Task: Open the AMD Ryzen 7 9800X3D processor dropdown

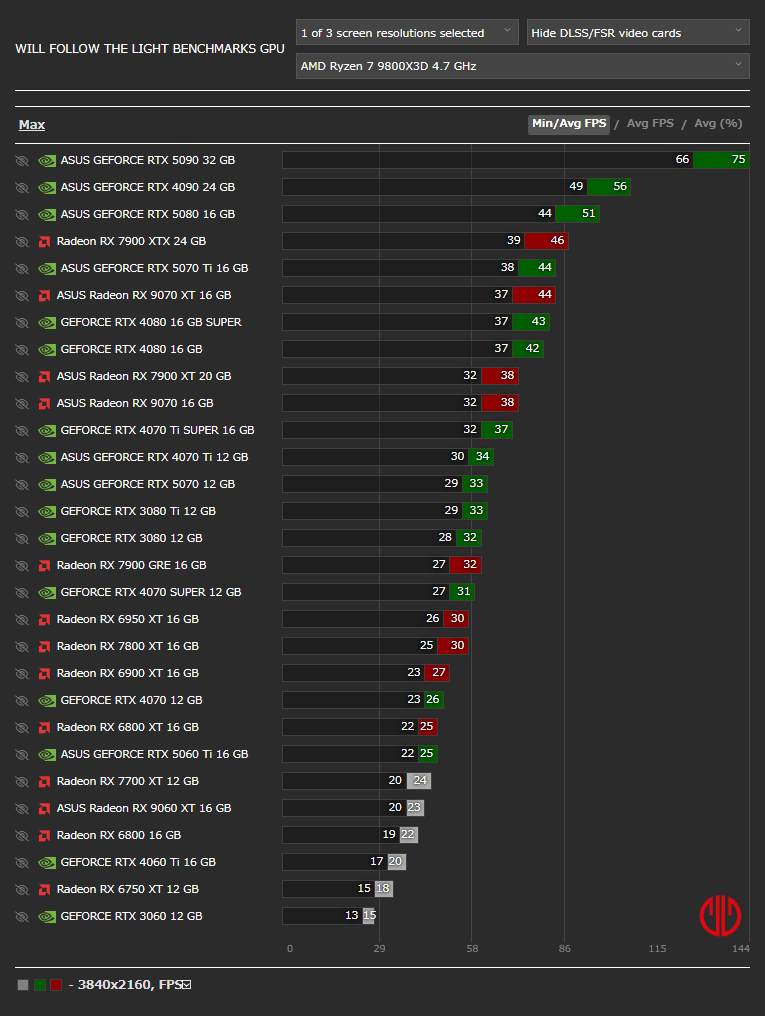Action: (x=523, y=66)
